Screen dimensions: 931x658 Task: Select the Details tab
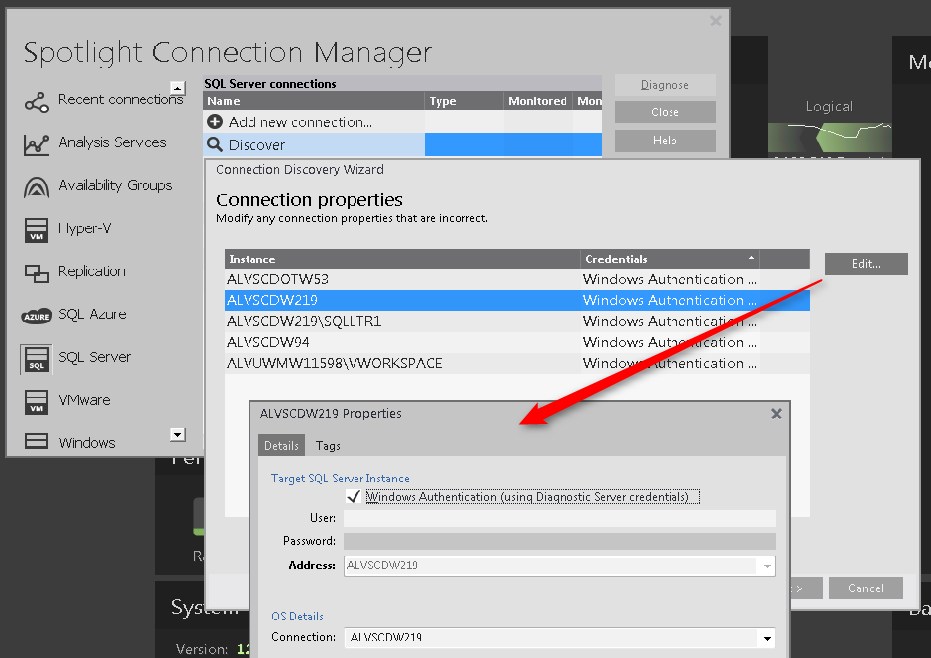(x=281, y=445)
